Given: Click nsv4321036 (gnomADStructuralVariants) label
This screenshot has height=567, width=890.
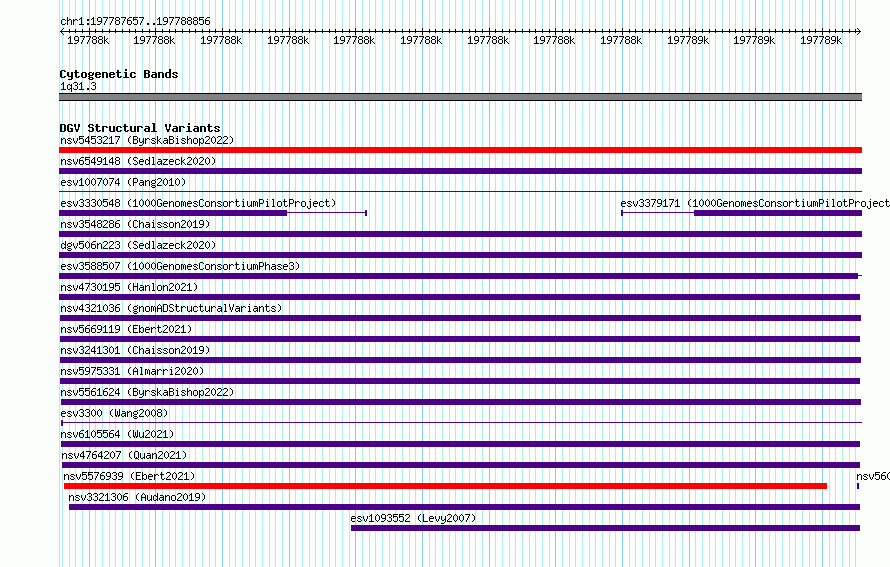Looking at the screenshot, I should pos(171,308).
